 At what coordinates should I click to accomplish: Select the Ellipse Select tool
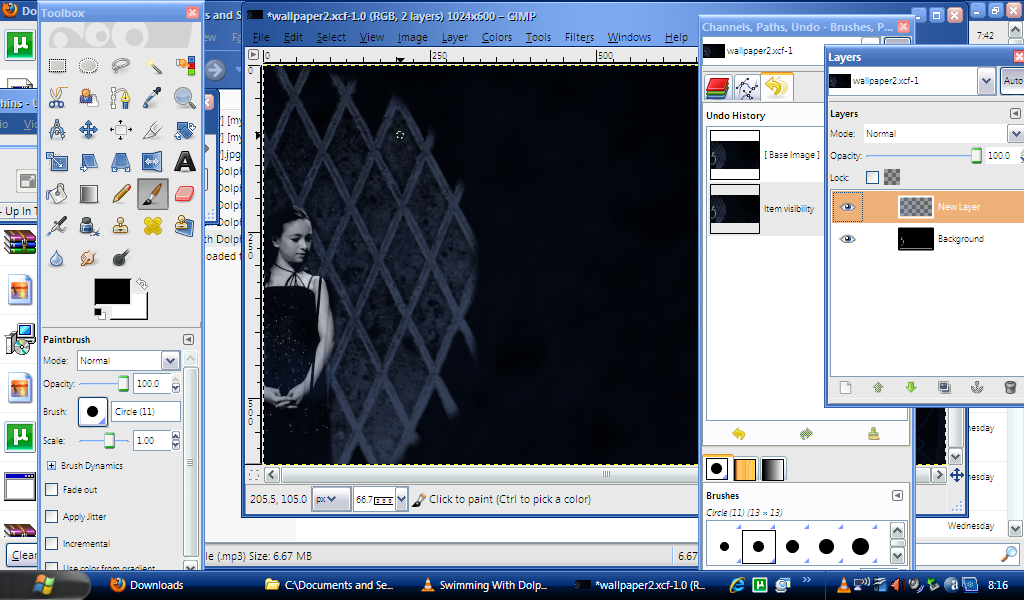click(x=88, y=66)
